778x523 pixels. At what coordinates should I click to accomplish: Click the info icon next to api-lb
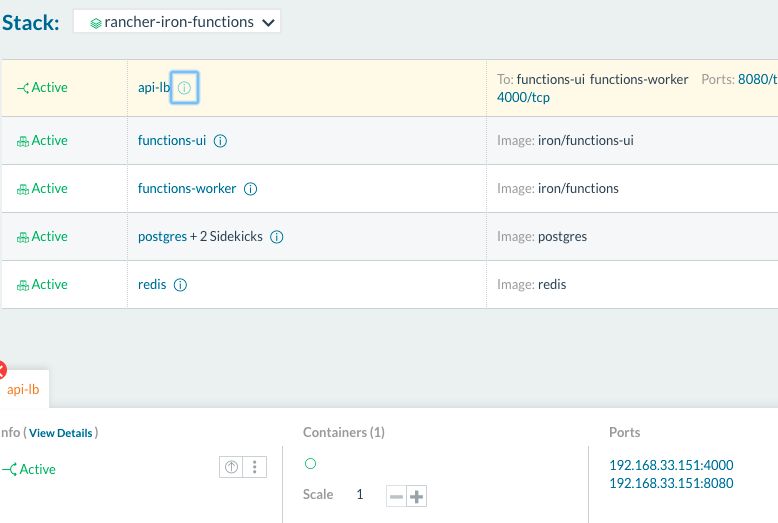pos(184,88)
